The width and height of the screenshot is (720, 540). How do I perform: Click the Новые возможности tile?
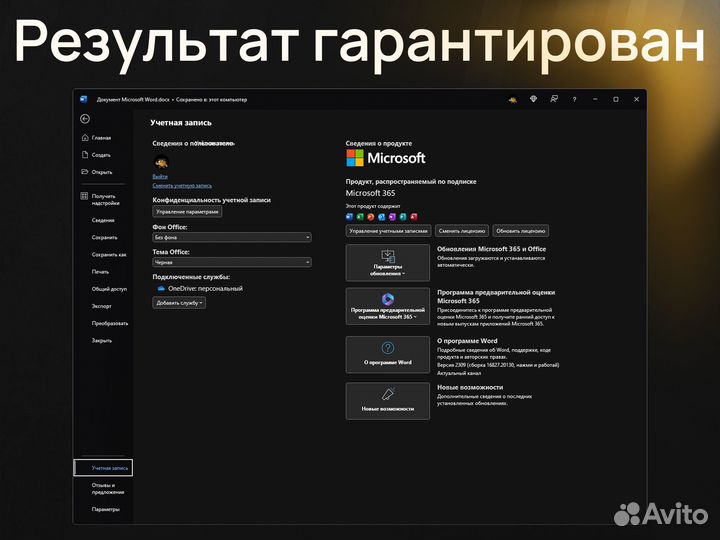coord(388,401)
